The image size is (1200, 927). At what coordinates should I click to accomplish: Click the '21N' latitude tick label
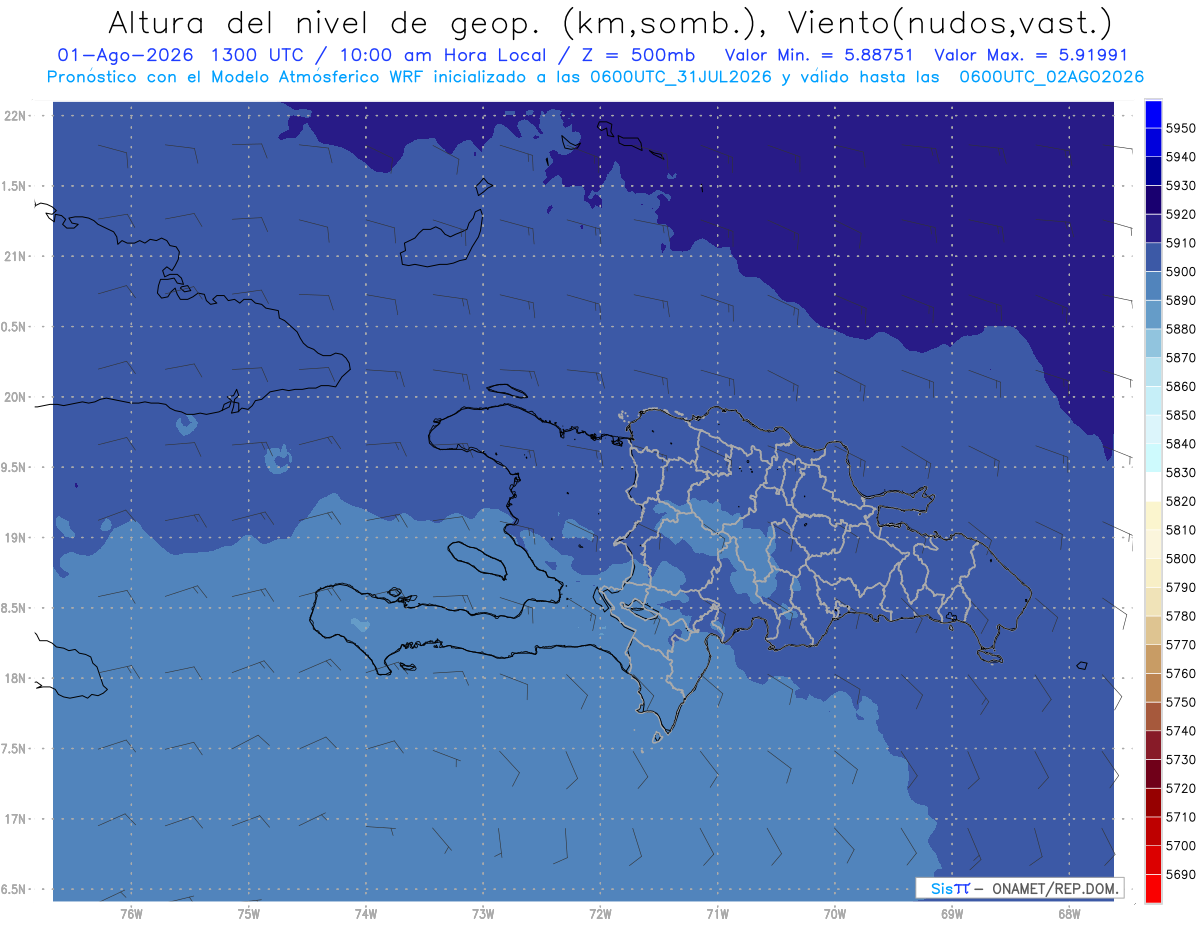[x=14, y=257]
